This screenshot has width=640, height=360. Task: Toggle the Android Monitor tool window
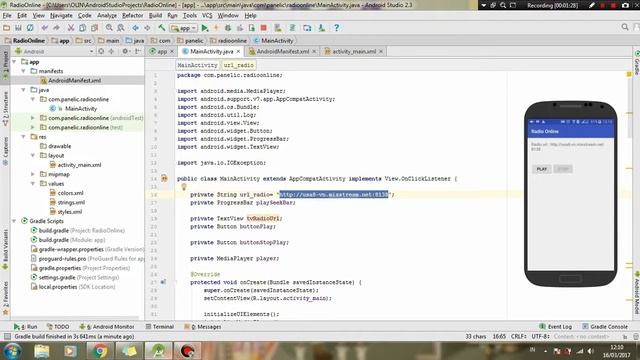point(107,327)
